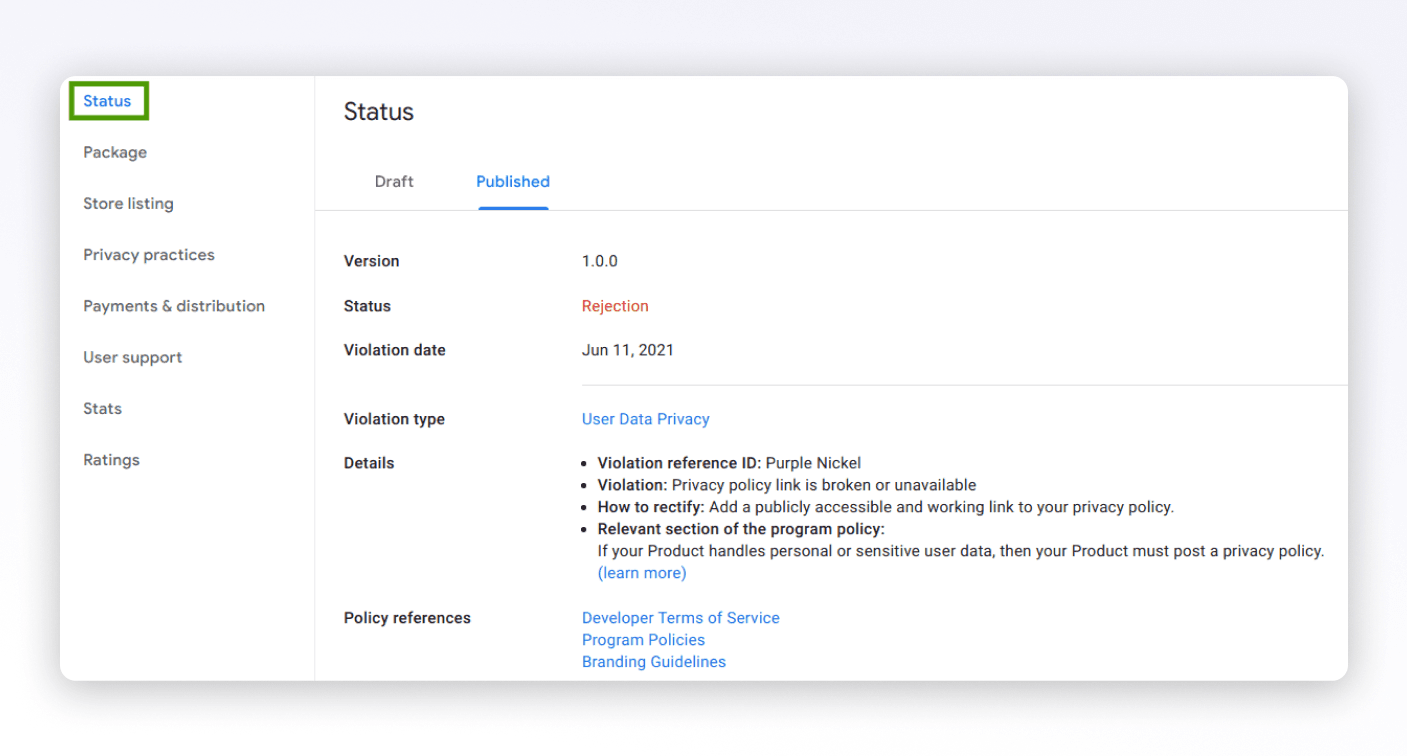1407x756 pixels.
Task: Open the Branding Guidelines link
Action: [x=654, y=662]
